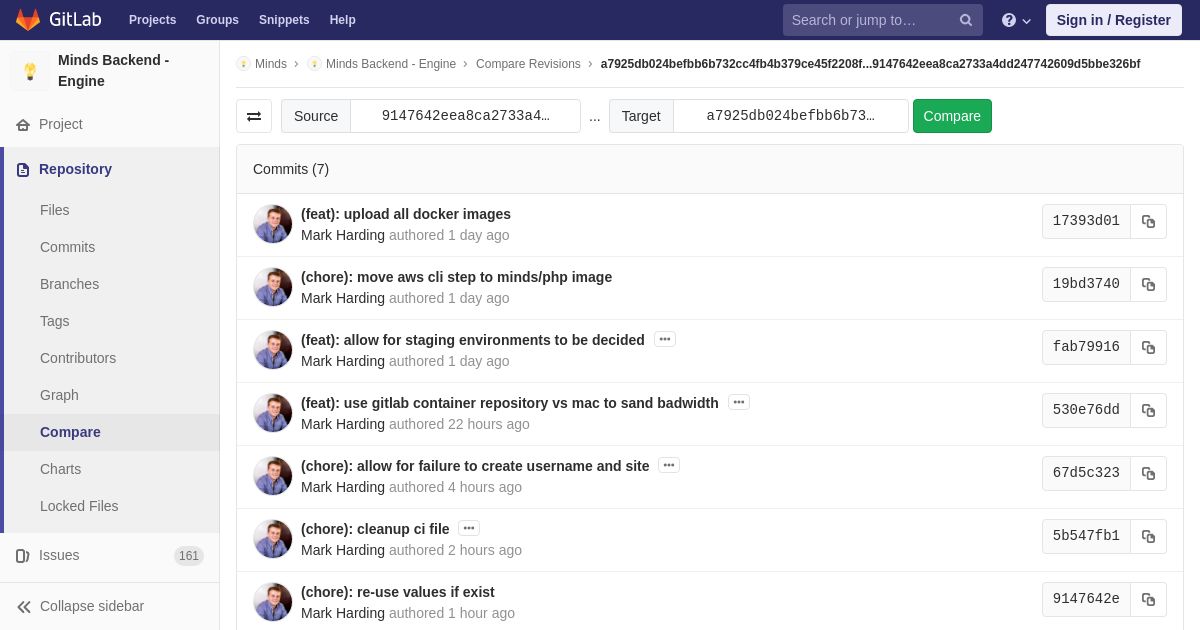Open commit 19bd3740 SHA link

click(1086, 285)
